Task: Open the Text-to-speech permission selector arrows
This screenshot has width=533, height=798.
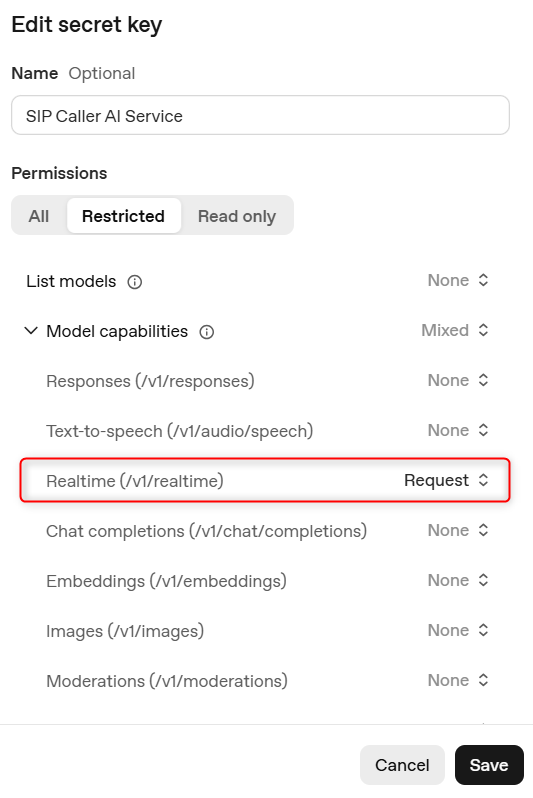Action: (483, 430)
